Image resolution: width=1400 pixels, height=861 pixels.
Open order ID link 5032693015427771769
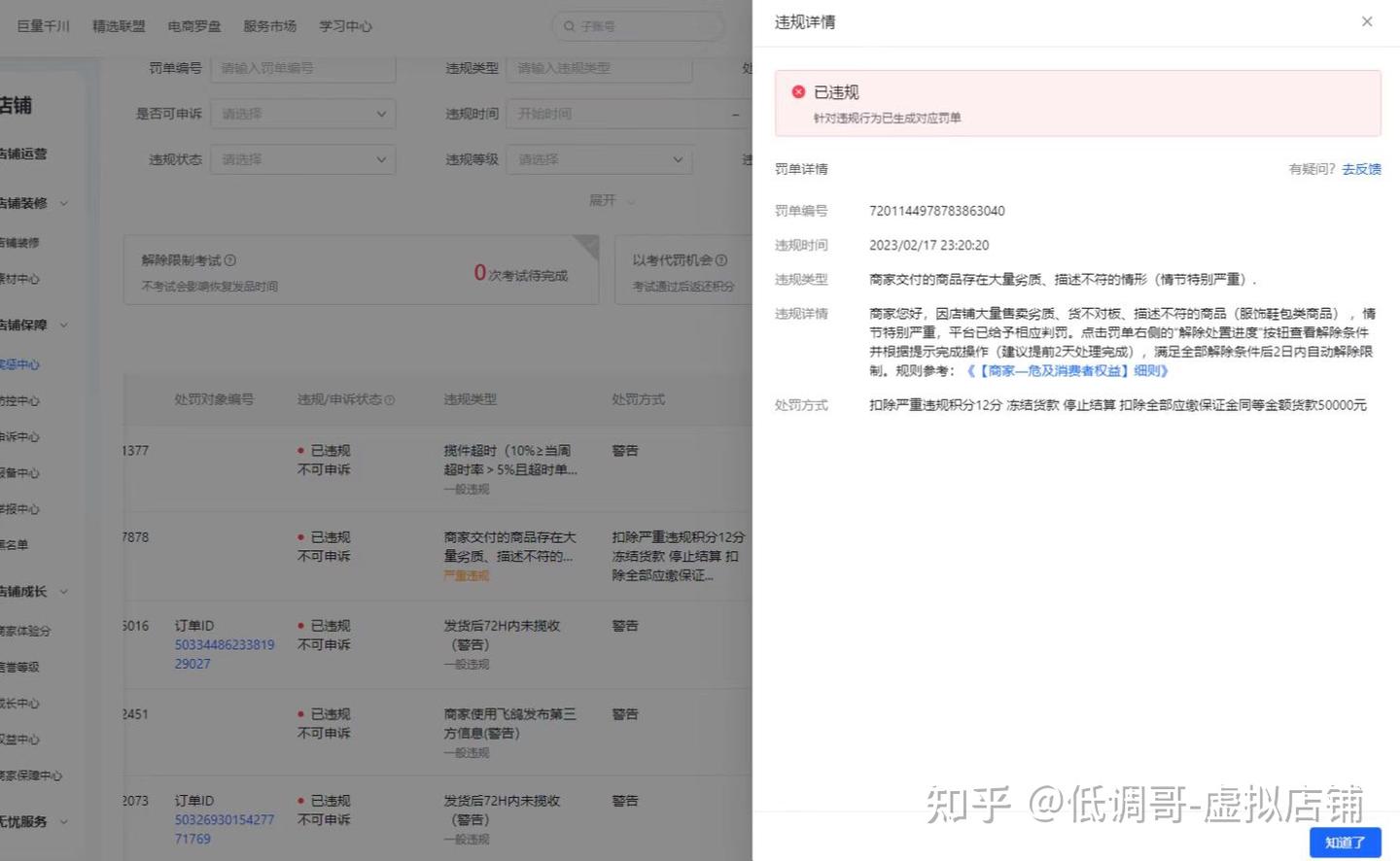[x=225, y=829]
